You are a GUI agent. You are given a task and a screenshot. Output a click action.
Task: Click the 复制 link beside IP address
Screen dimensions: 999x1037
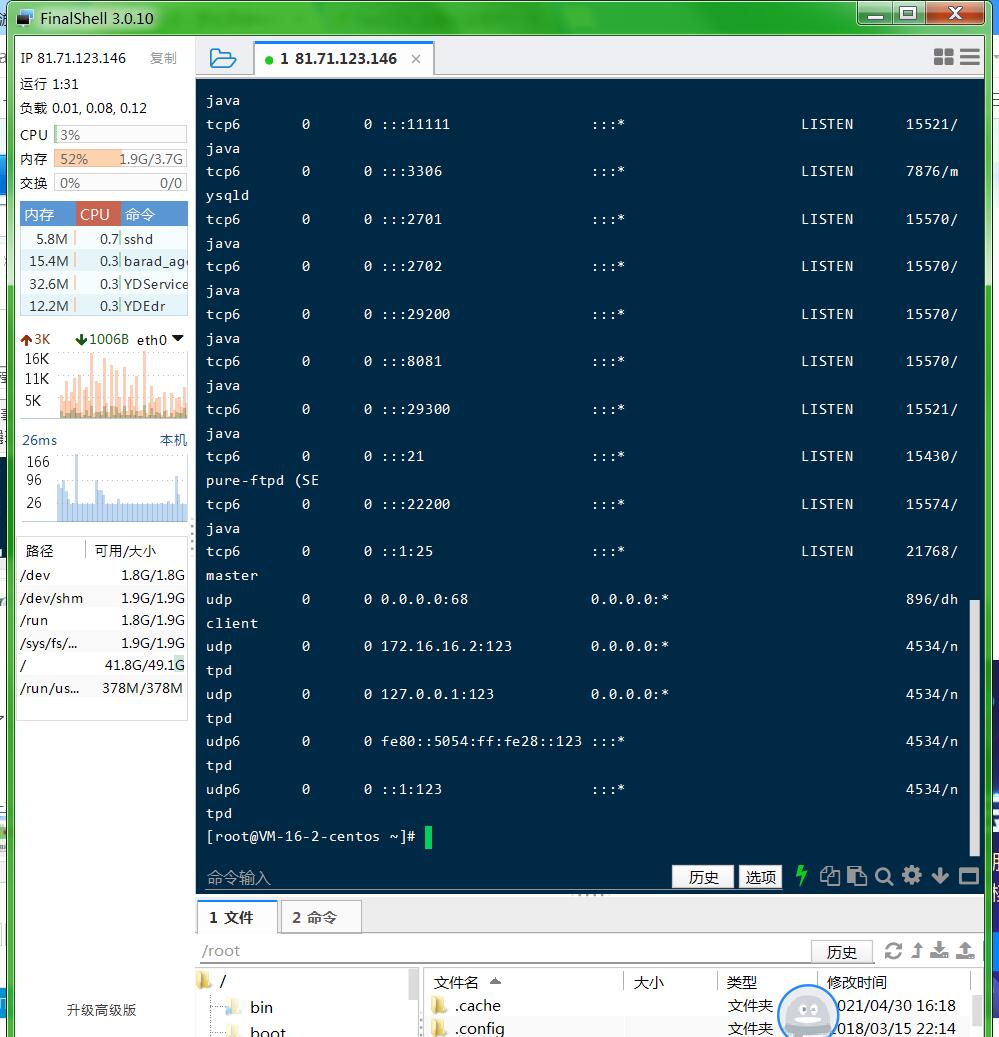tap(163, 58)
